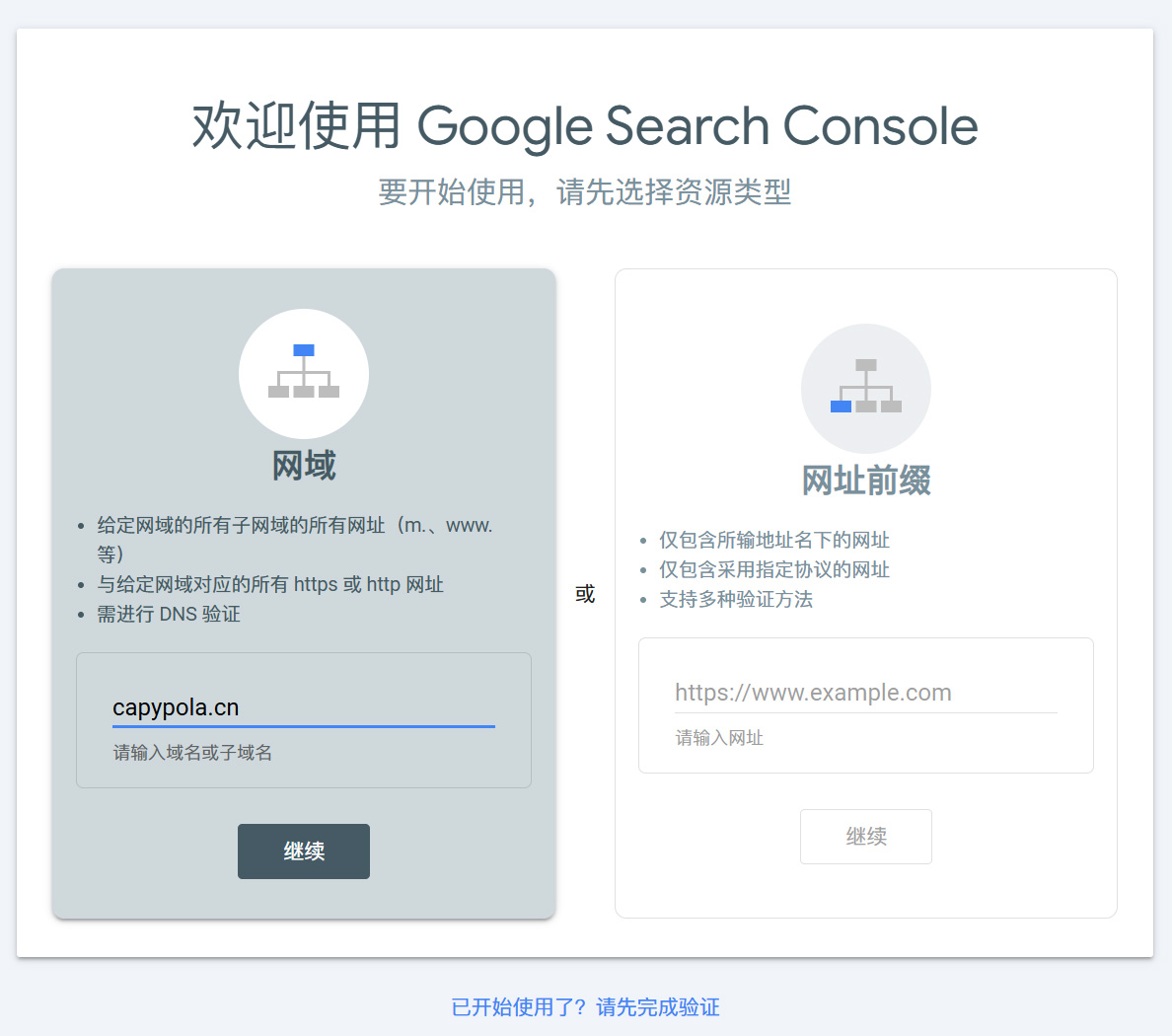The image size is (1172, 1036).
Task: Click the 仅包含所输地址名下的网址 bullet item
Action: 774,540
